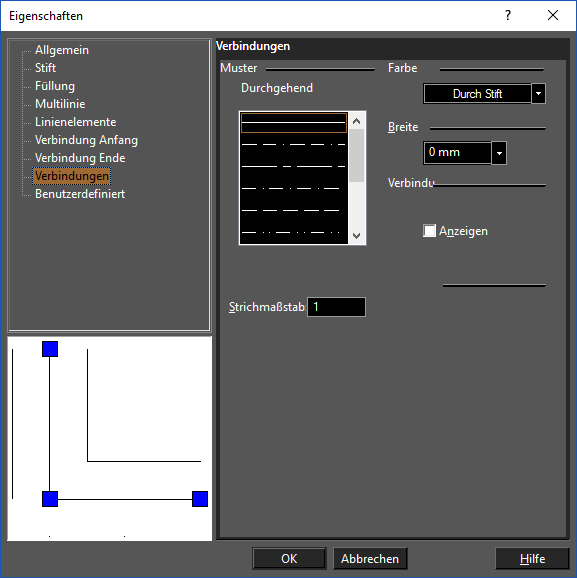Click the pattern list scroll up arrow
This screenshot has width=577, height=578.
tap(356, 121)
